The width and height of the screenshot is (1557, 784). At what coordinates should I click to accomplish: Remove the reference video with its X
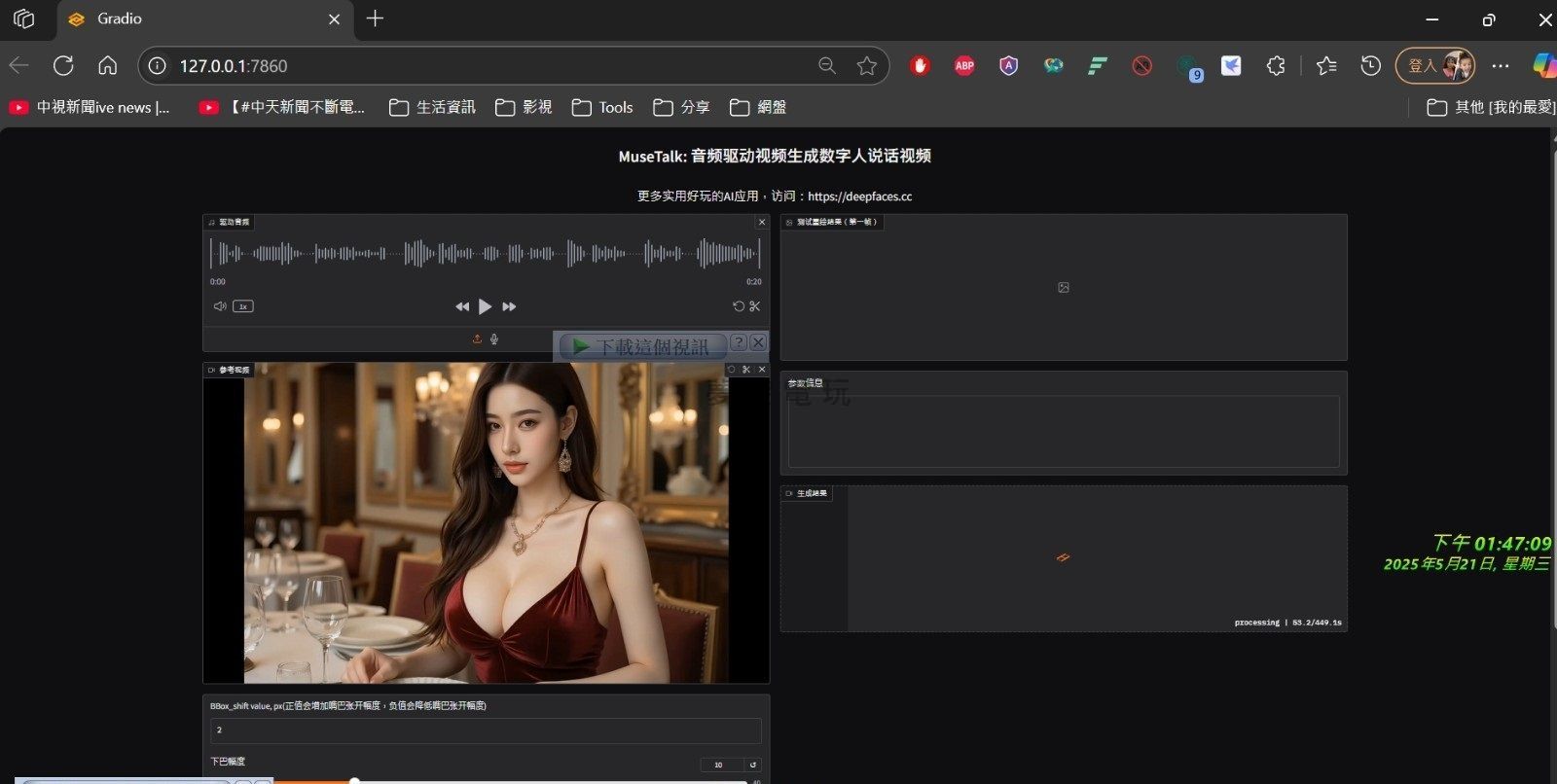click(762, 370)
